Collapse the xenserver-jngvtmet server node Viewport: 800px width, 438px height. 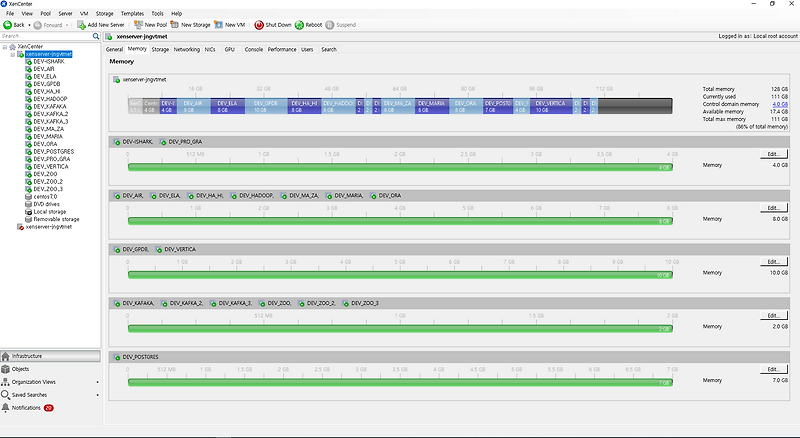pos(13,54)
